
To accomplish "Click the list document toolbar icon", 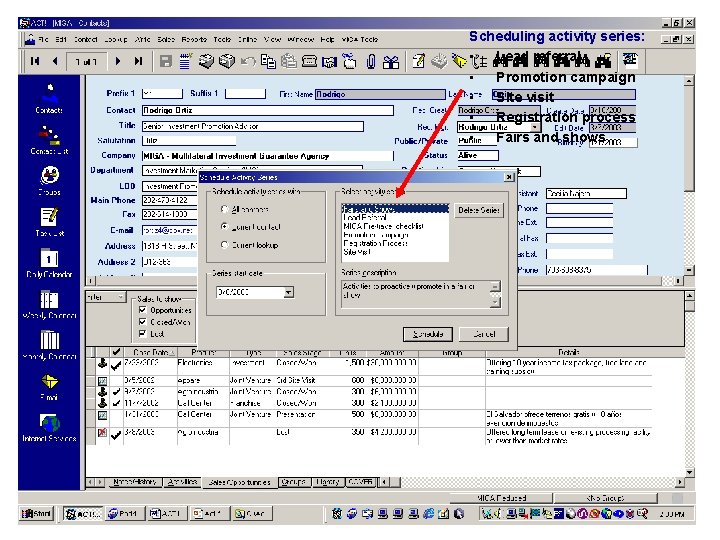I will coord(185,62).
